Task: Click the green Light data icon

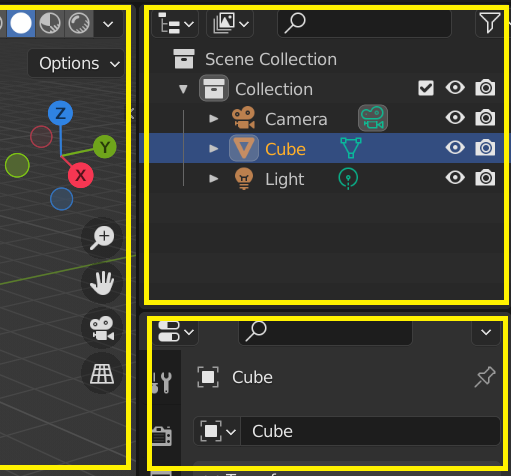Action: pos(348,178)
